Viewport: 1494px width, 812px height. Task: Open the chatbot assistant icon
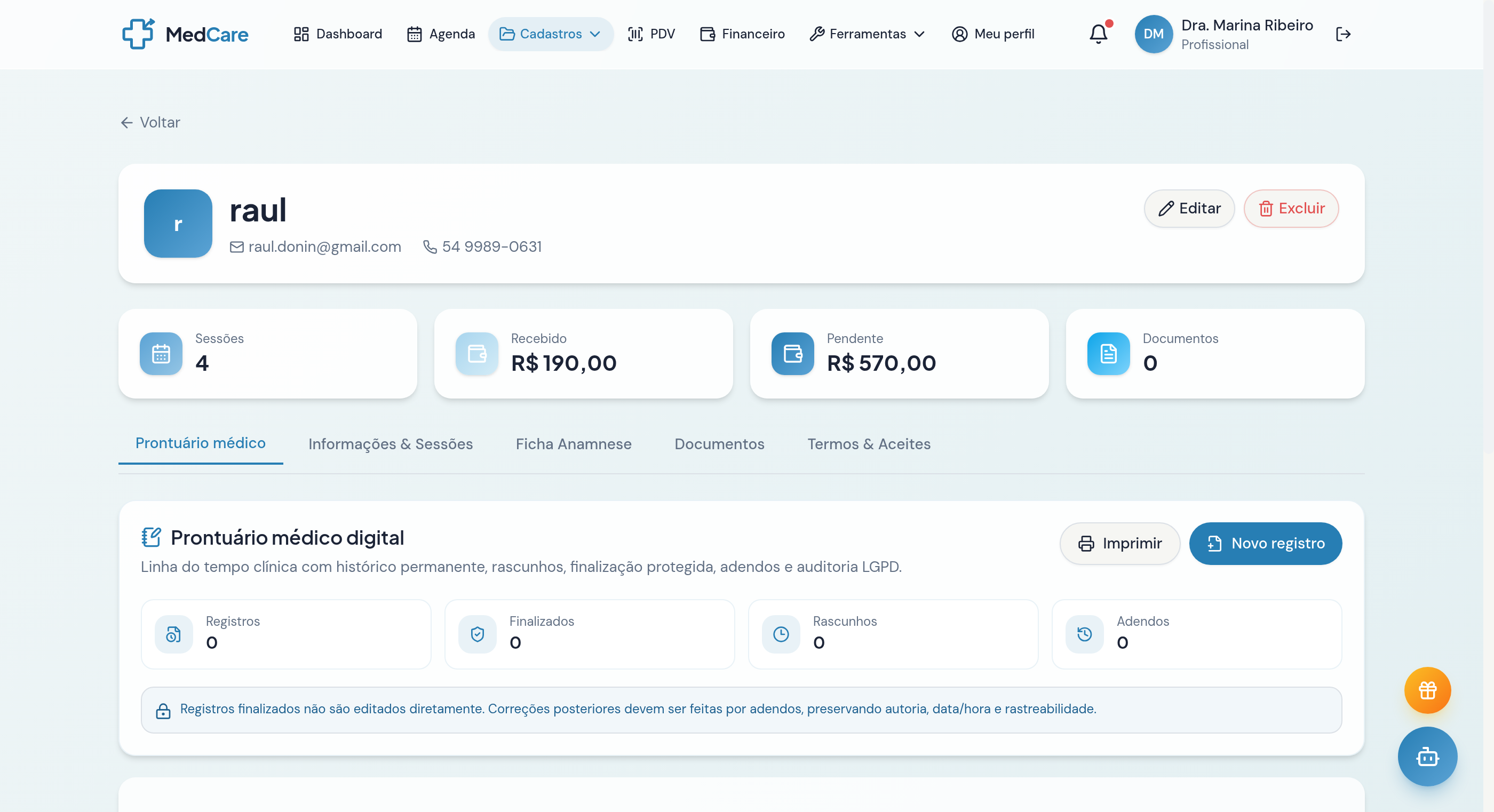[x=1427, y=757]
